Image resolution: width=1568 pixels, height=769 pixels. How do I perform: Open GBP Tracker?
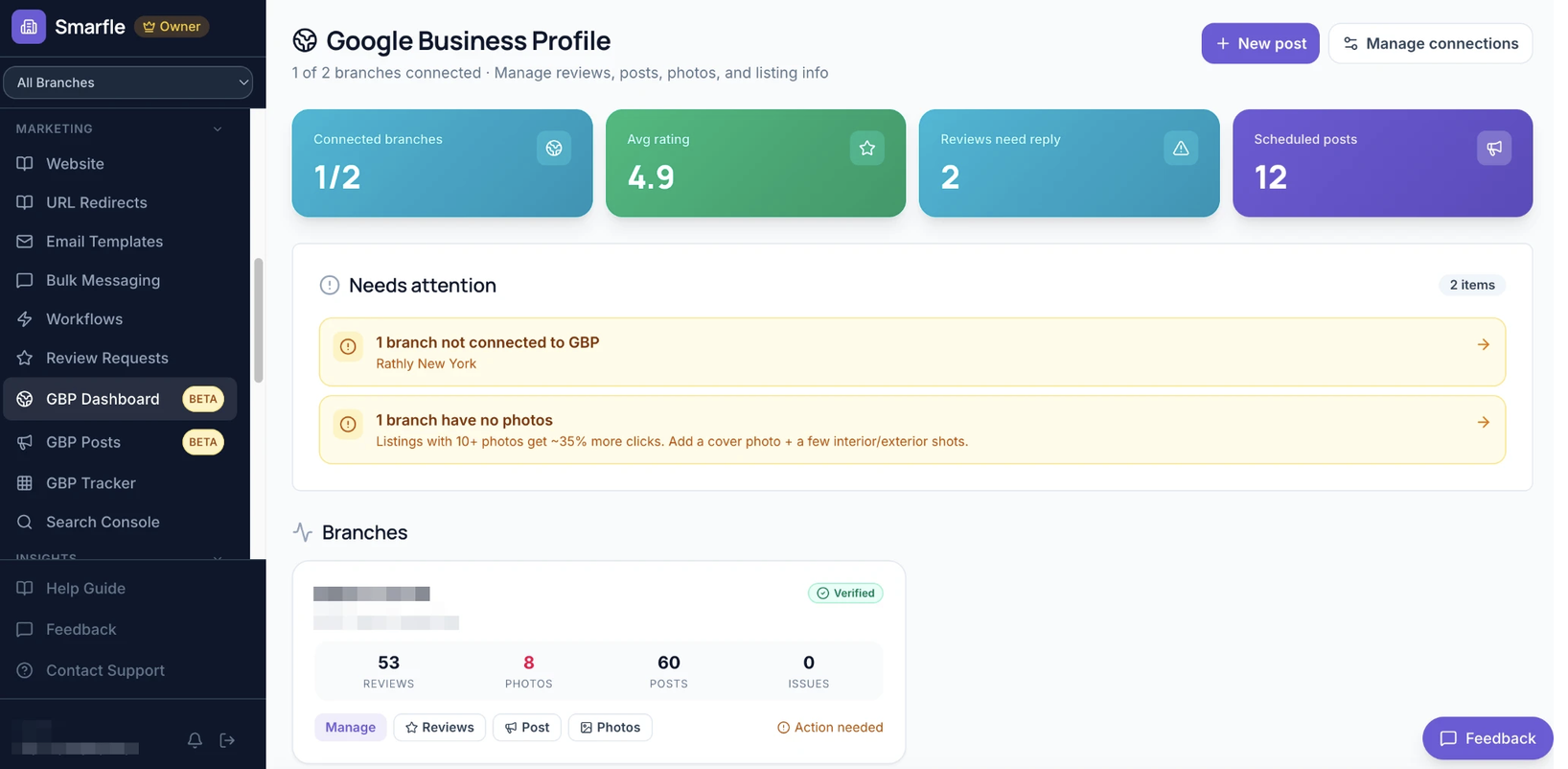(120, 483)
